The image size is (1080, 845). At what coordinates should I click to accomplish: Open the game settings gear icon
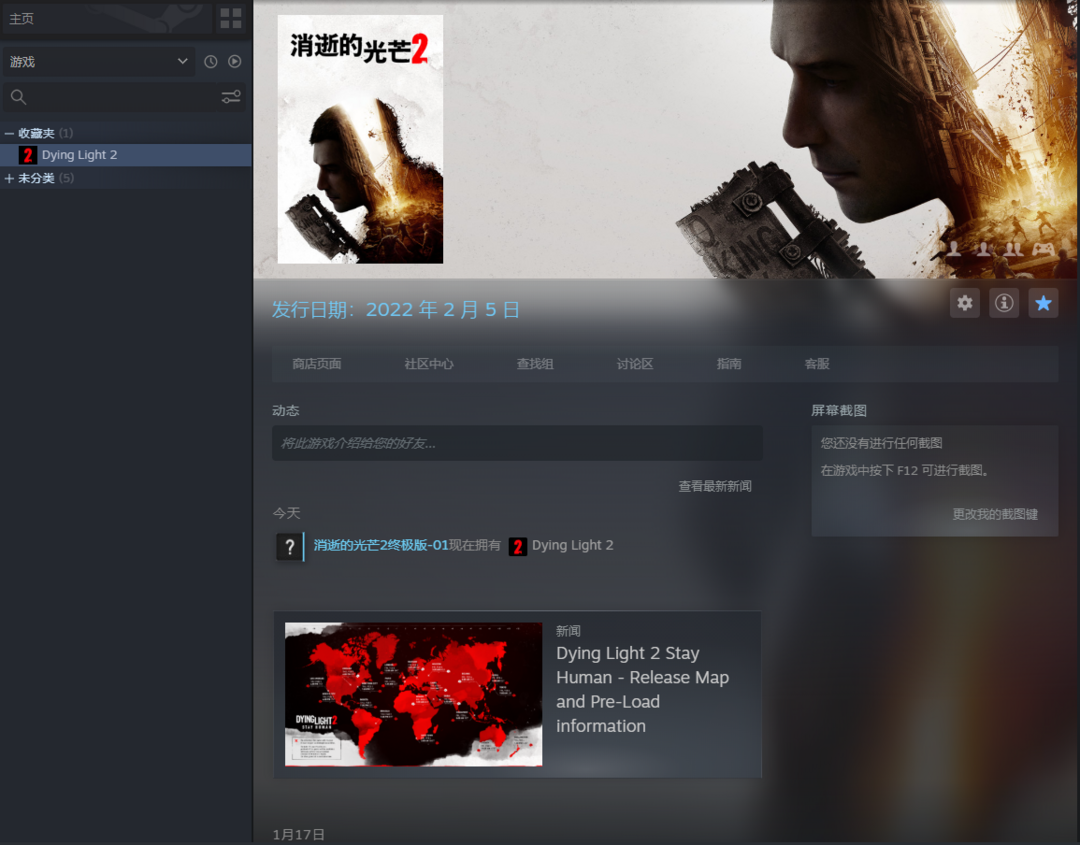(965, 303)
